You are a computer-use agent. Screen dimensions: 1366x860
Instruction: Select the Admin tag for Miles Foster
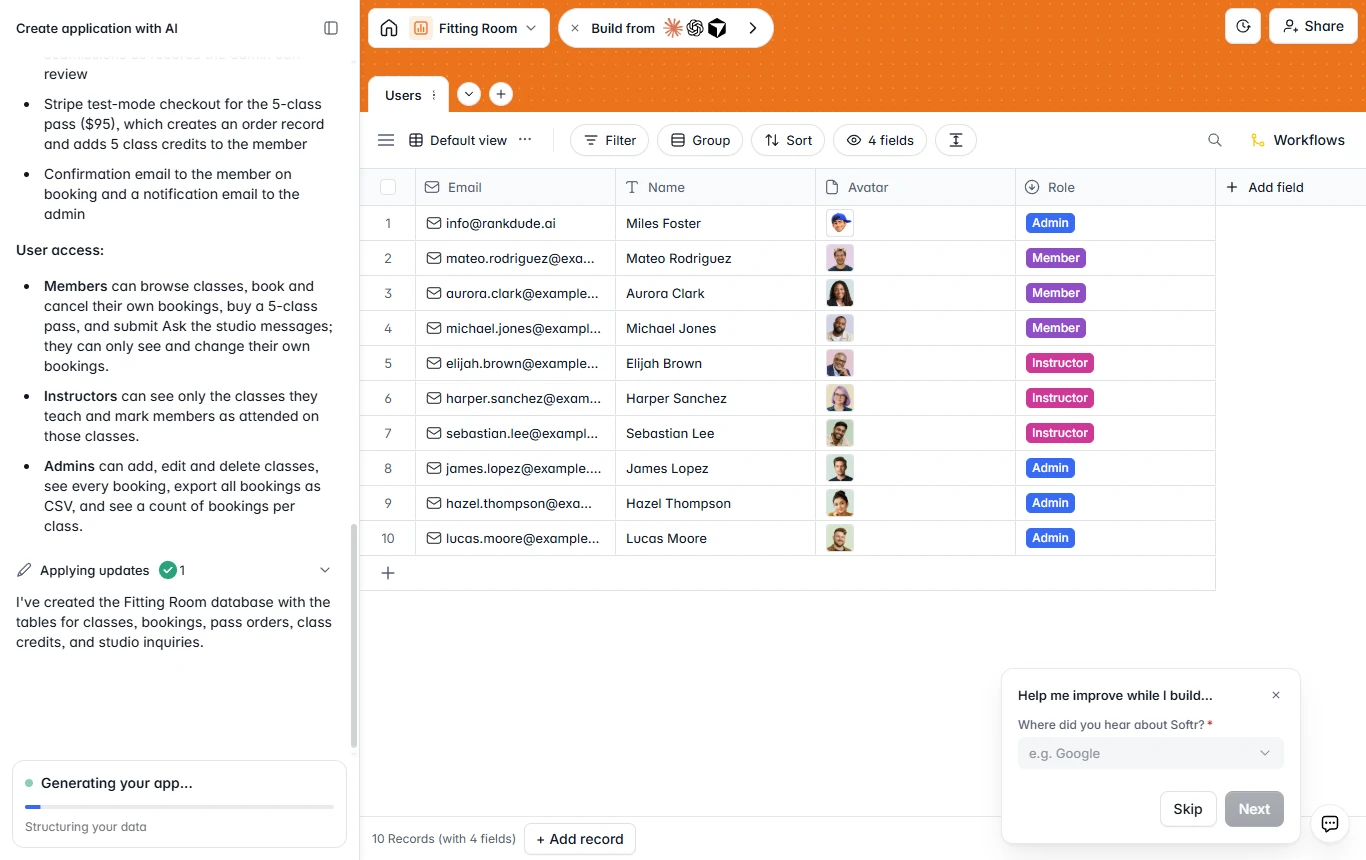point(1050,223)
